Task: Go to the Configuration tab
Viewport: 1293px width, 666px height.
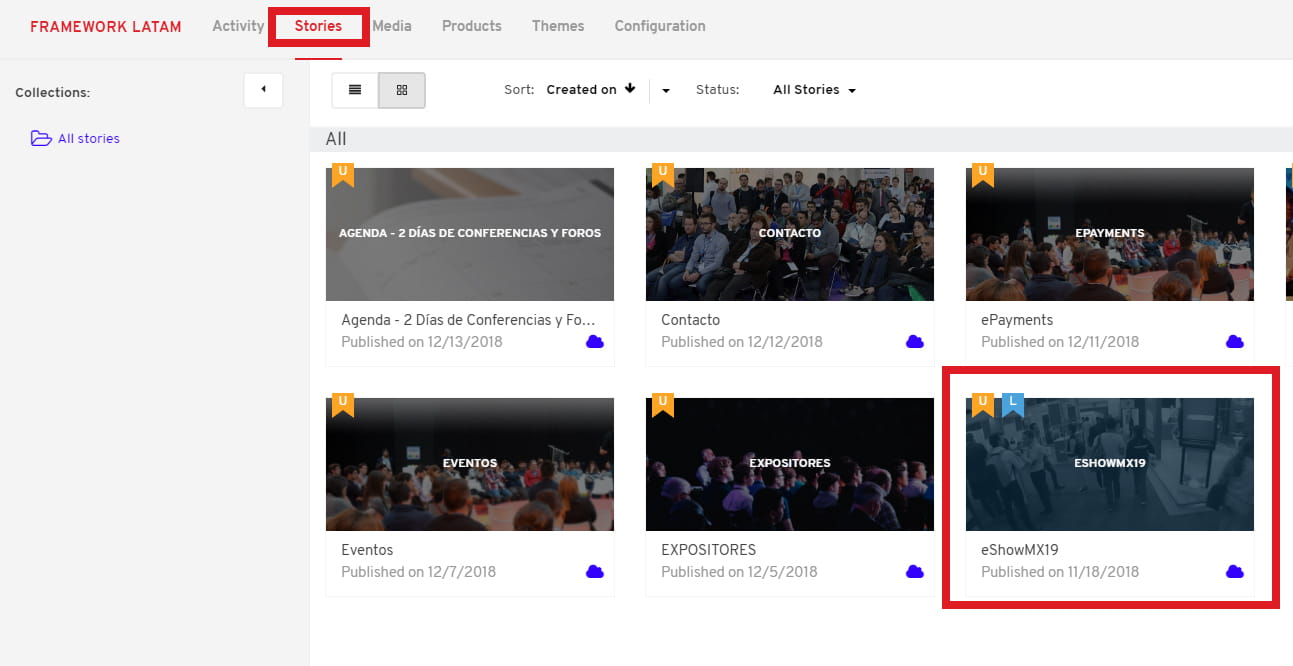Action: [659, 26]
